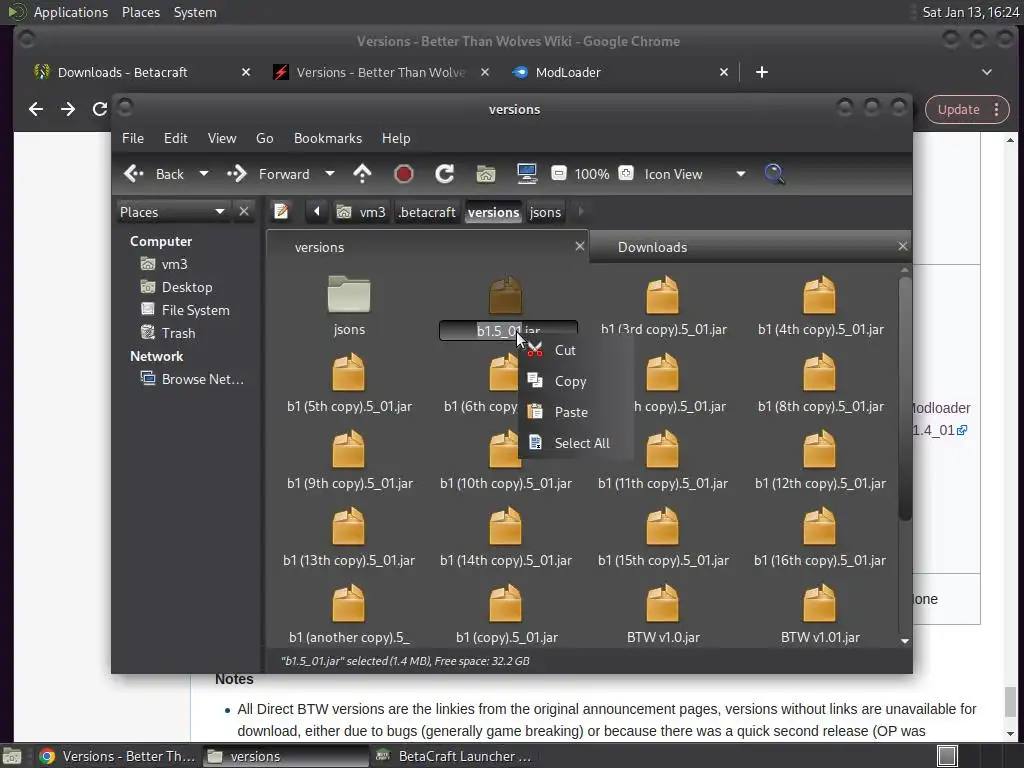This screenshot has height=768, width=1024.
Task: Open the Edit menu
Action: [175, 138]
